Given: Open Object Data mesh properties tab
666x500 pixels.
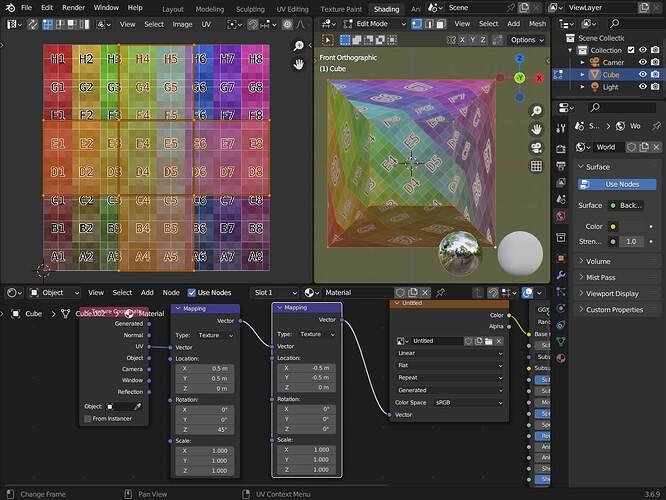Looking at the screenshot, I should pos(561,341).
